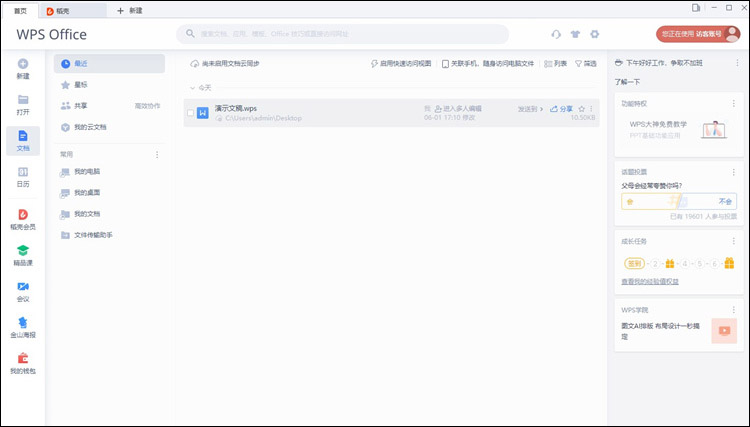Click 分享 for 演示文稿.wps
The width and height of the screenshot is (750, 427).
coord(561,109)
